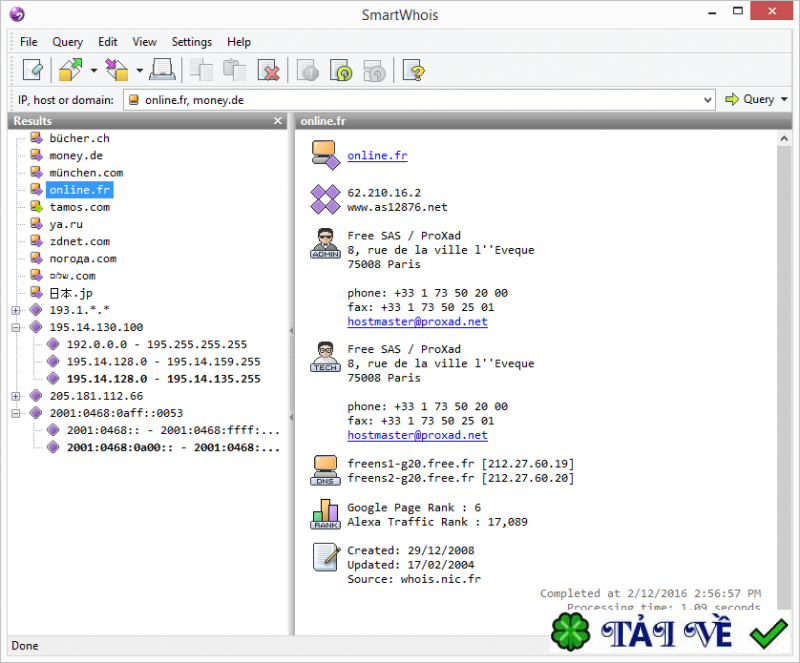Open the address history combo box dropdown
Screen dimensions: 800x663
(708, 100)
